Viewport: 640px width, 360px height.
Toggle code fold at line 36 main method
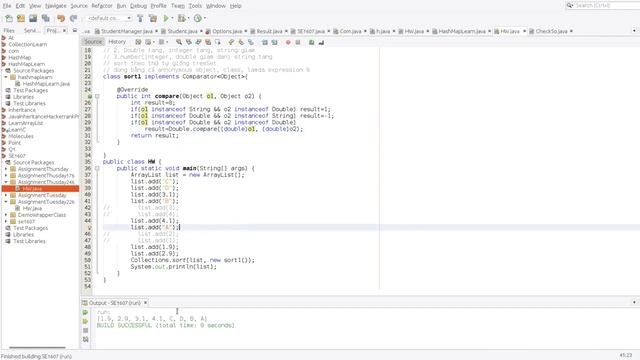(x=97, y=168)
